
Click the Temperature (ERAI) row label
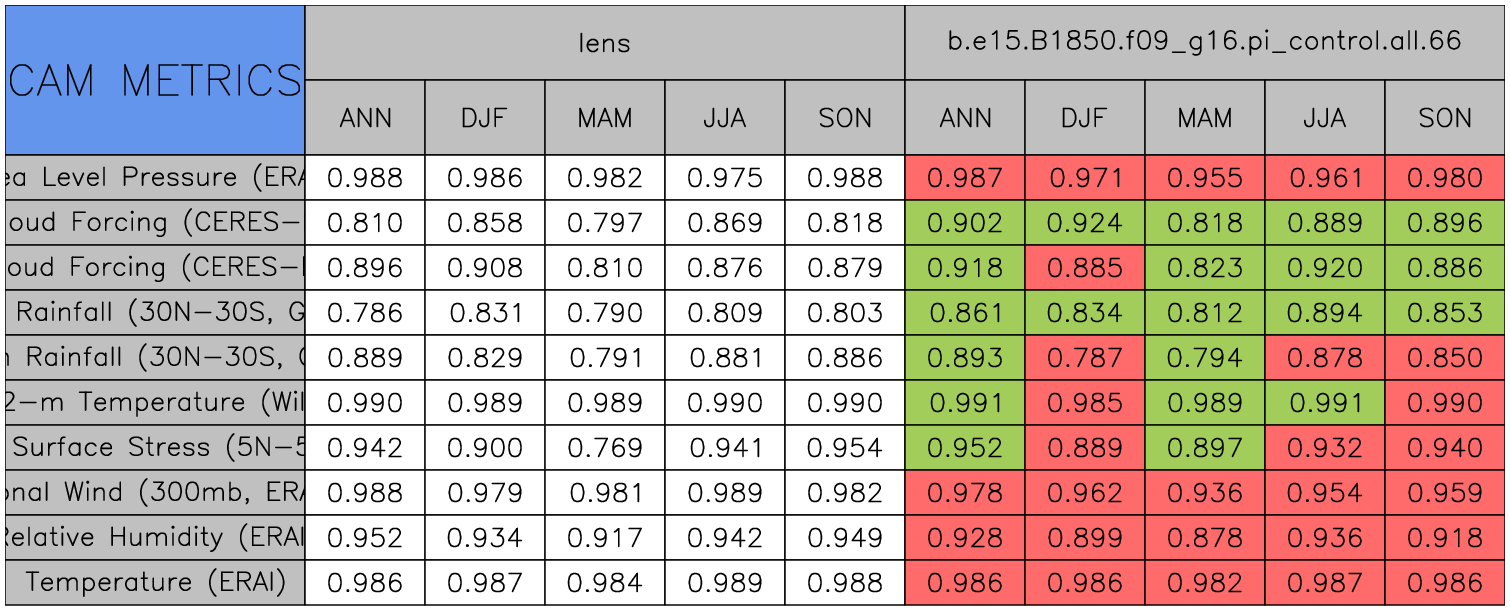(155, 582)
